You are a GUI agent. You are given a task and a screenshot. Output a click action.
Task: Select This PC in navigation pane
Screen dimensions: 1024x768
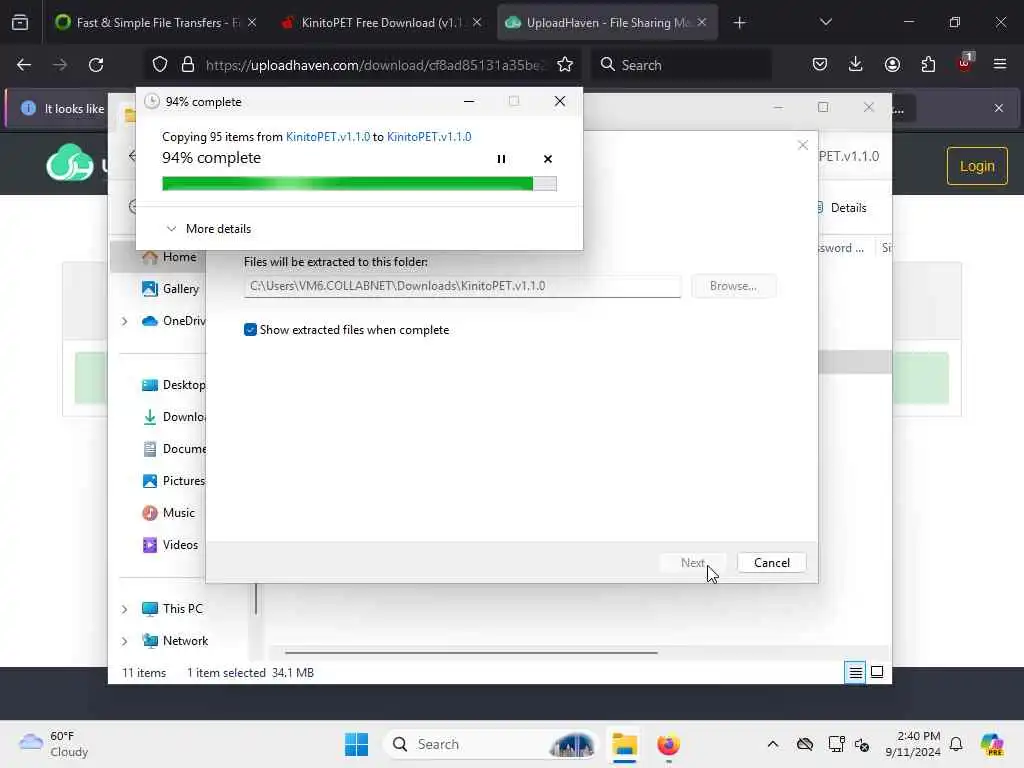coord(173,609)
